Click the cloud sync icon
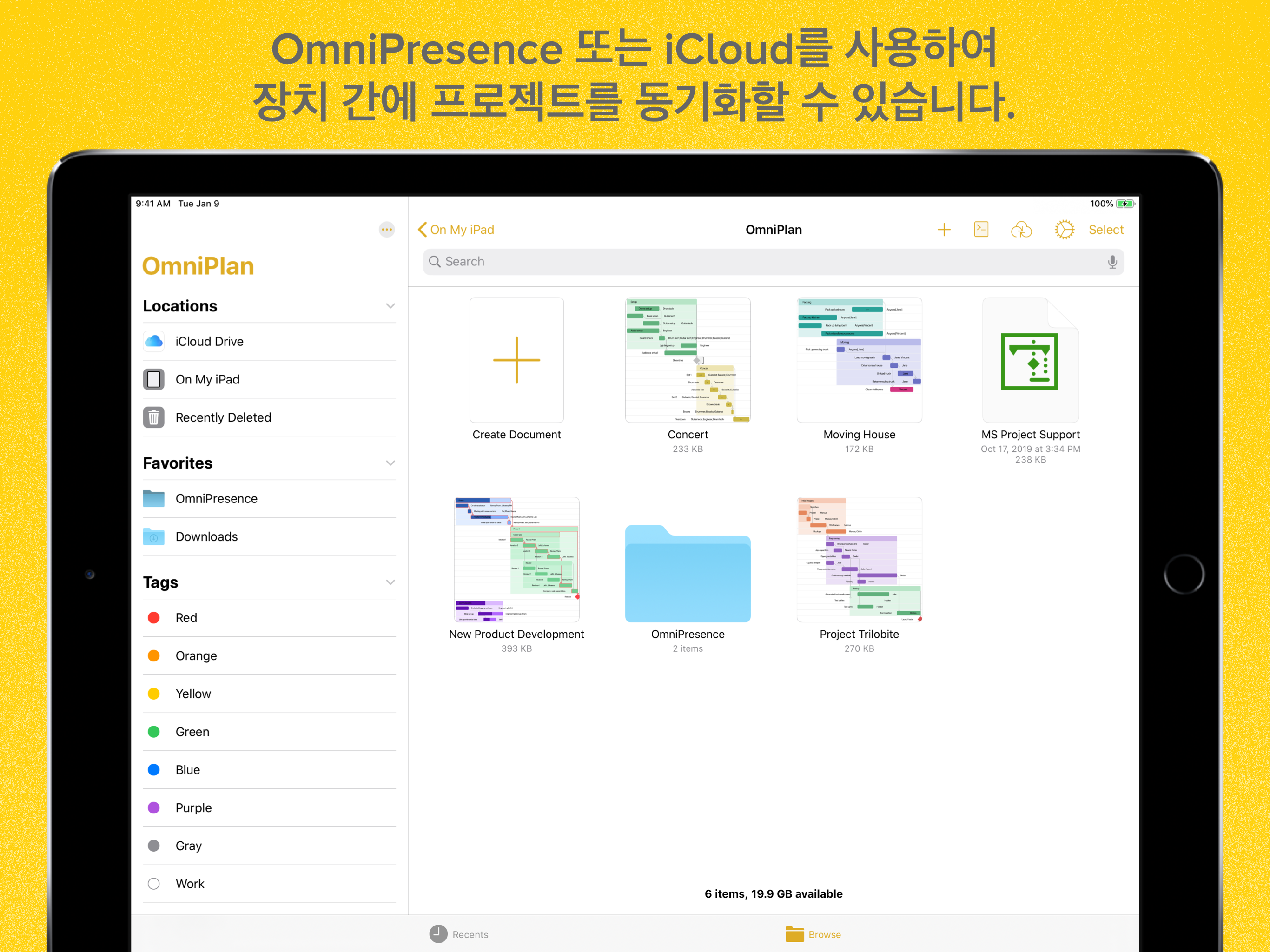1270x952 pixels. (x=1021, y=230)
